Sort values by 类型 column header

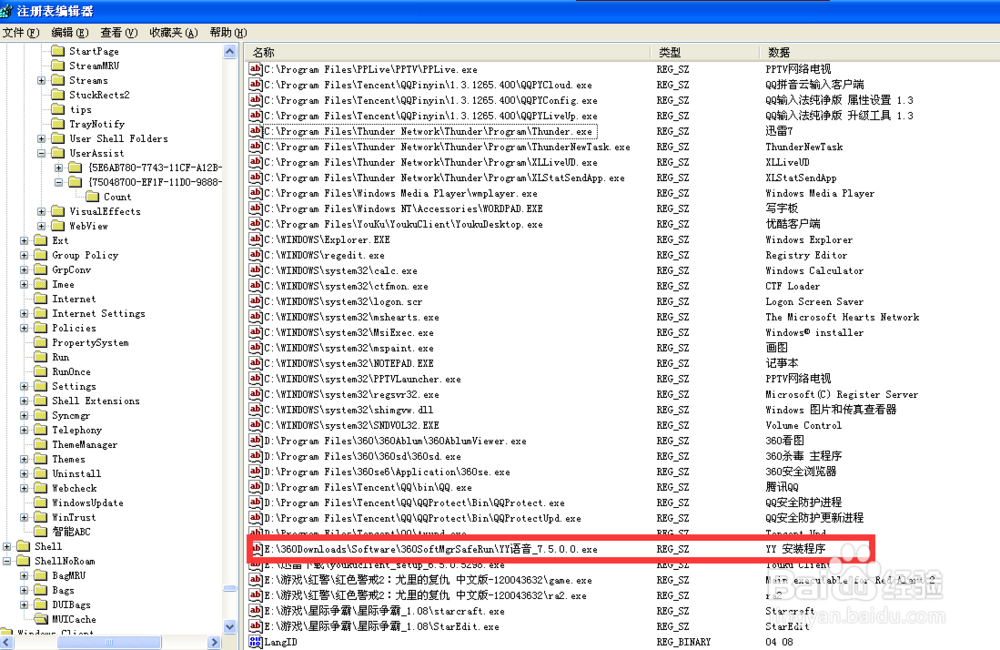tap(705, 52)
